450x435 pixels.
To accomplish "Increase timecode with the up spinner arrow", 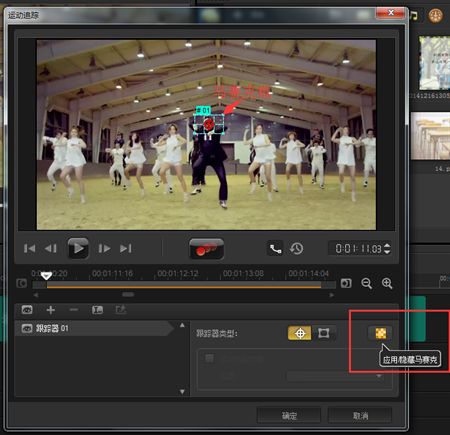I will (387, 245).
